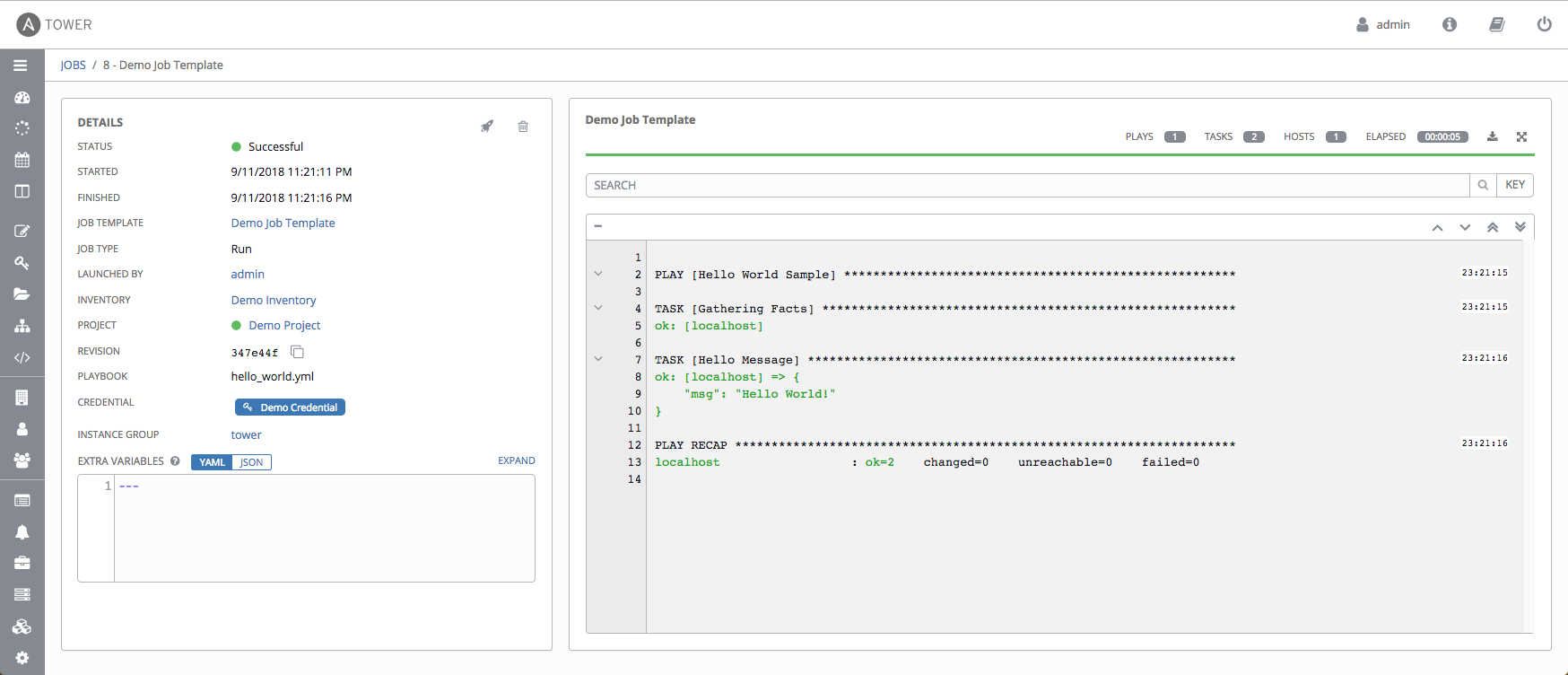
Task: Click the TASKS count badge
Action: click(x=1254, y=136)
